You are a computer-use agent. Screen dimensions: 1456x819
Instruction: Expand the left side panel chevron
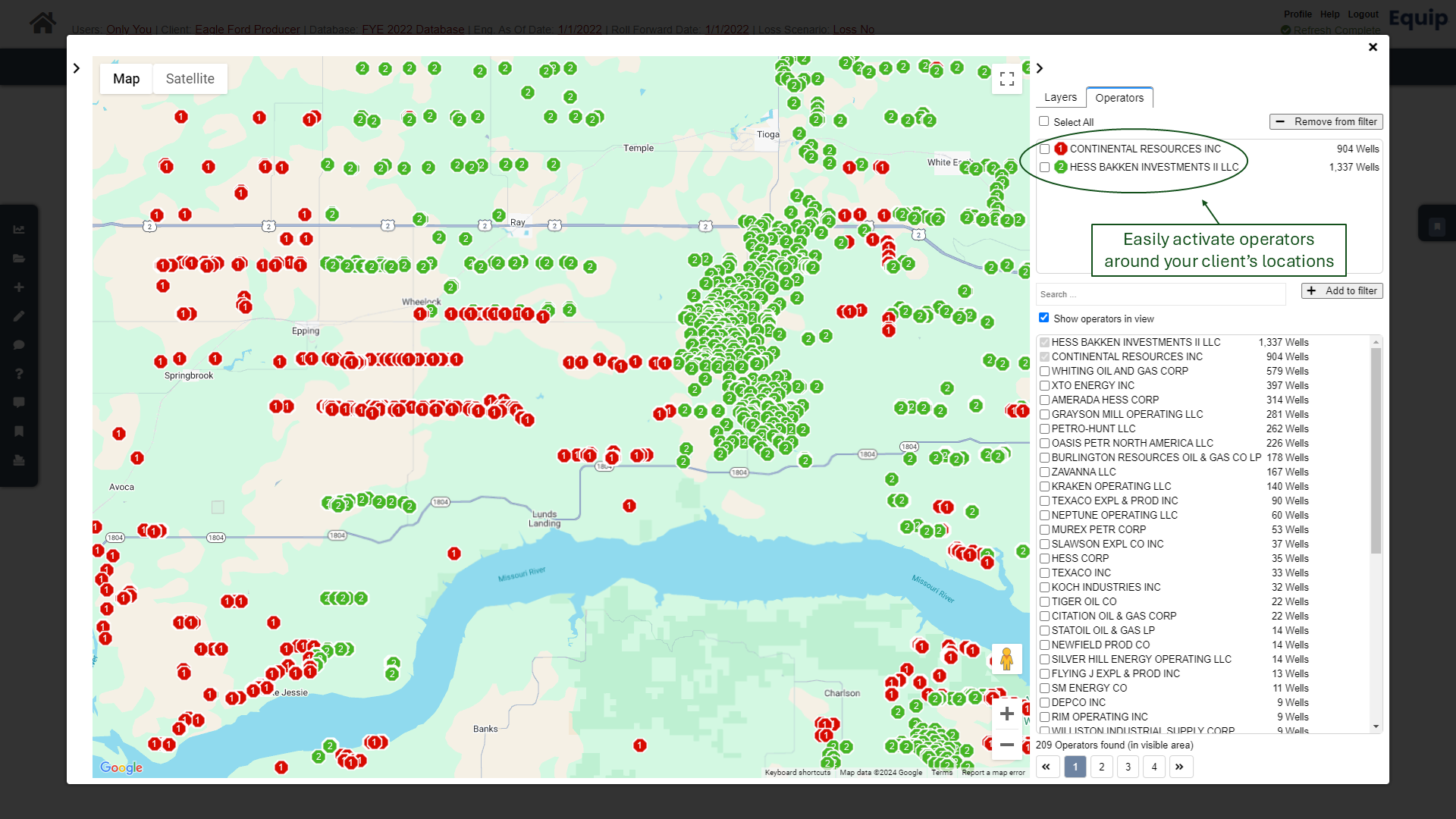(77, 68)
